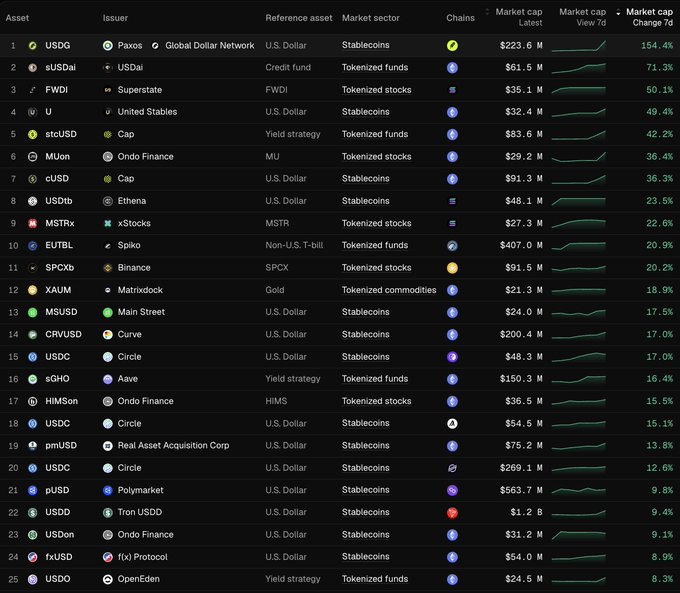Click the chain icon in the EUTBL row
Image resolution: width=680 pixels, height=593 pixels.
click(x=452, y=246)
